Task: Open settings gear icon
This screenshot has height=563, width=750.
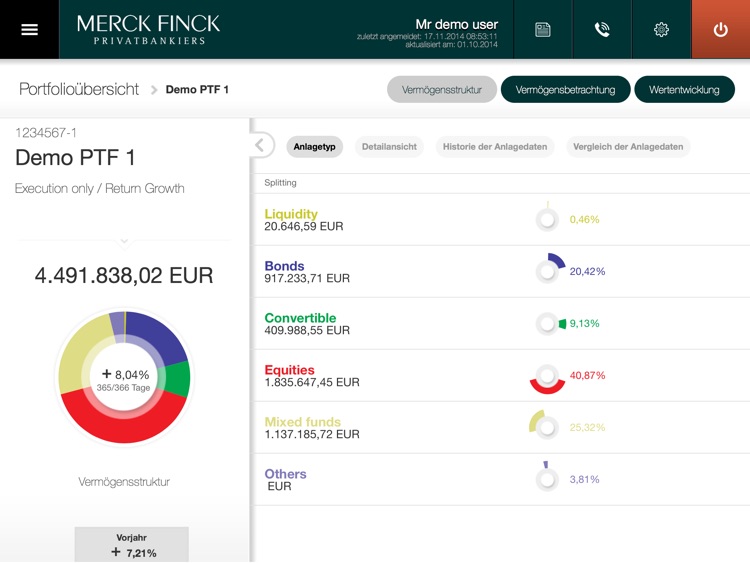Action: pyautogui.click(x=661, y=29)
